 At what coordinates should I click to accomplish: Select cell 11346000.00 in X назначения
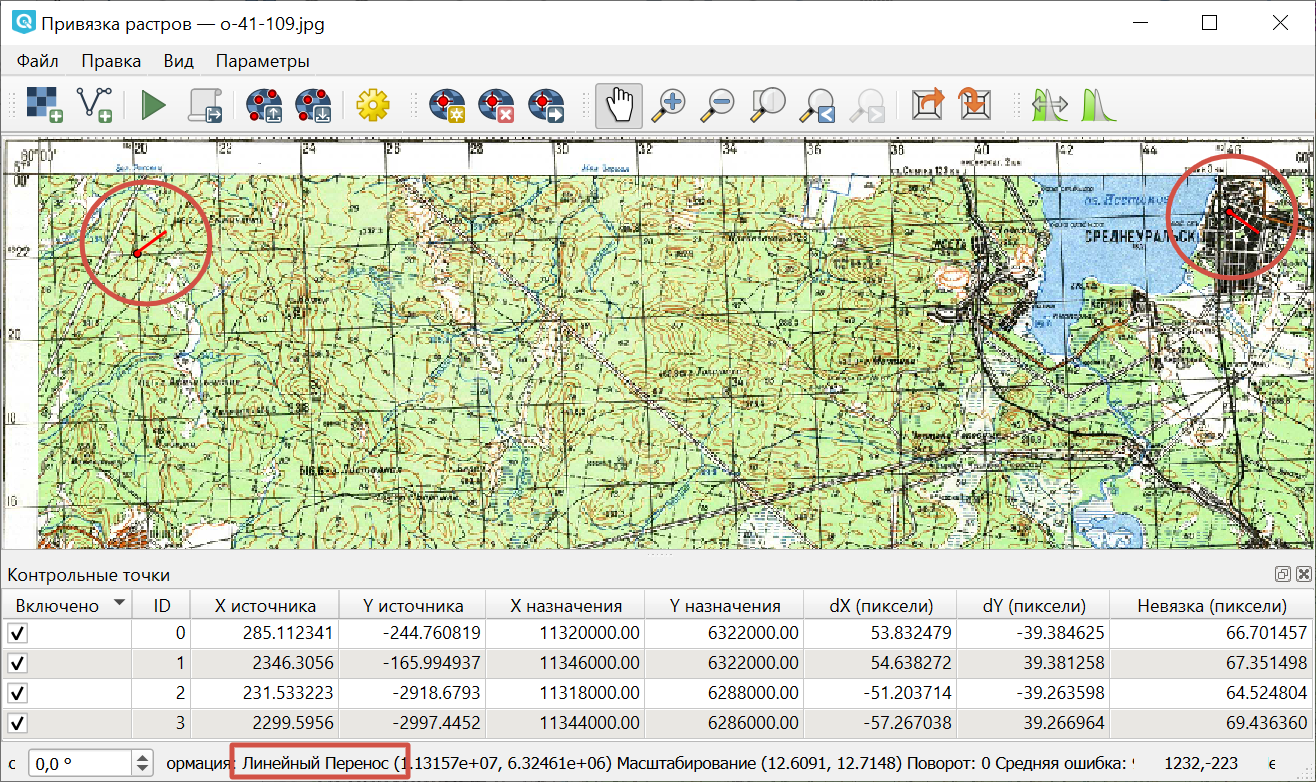coord(566,663)
